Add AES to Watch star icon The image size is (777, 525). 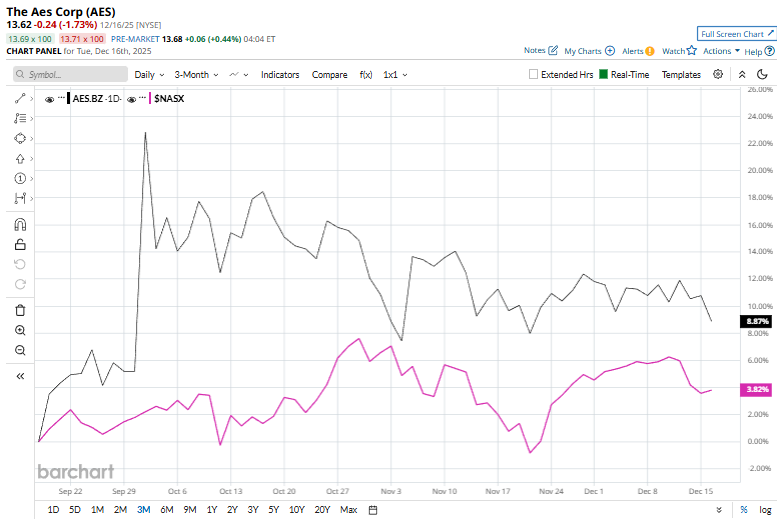[x=692, y=51]
